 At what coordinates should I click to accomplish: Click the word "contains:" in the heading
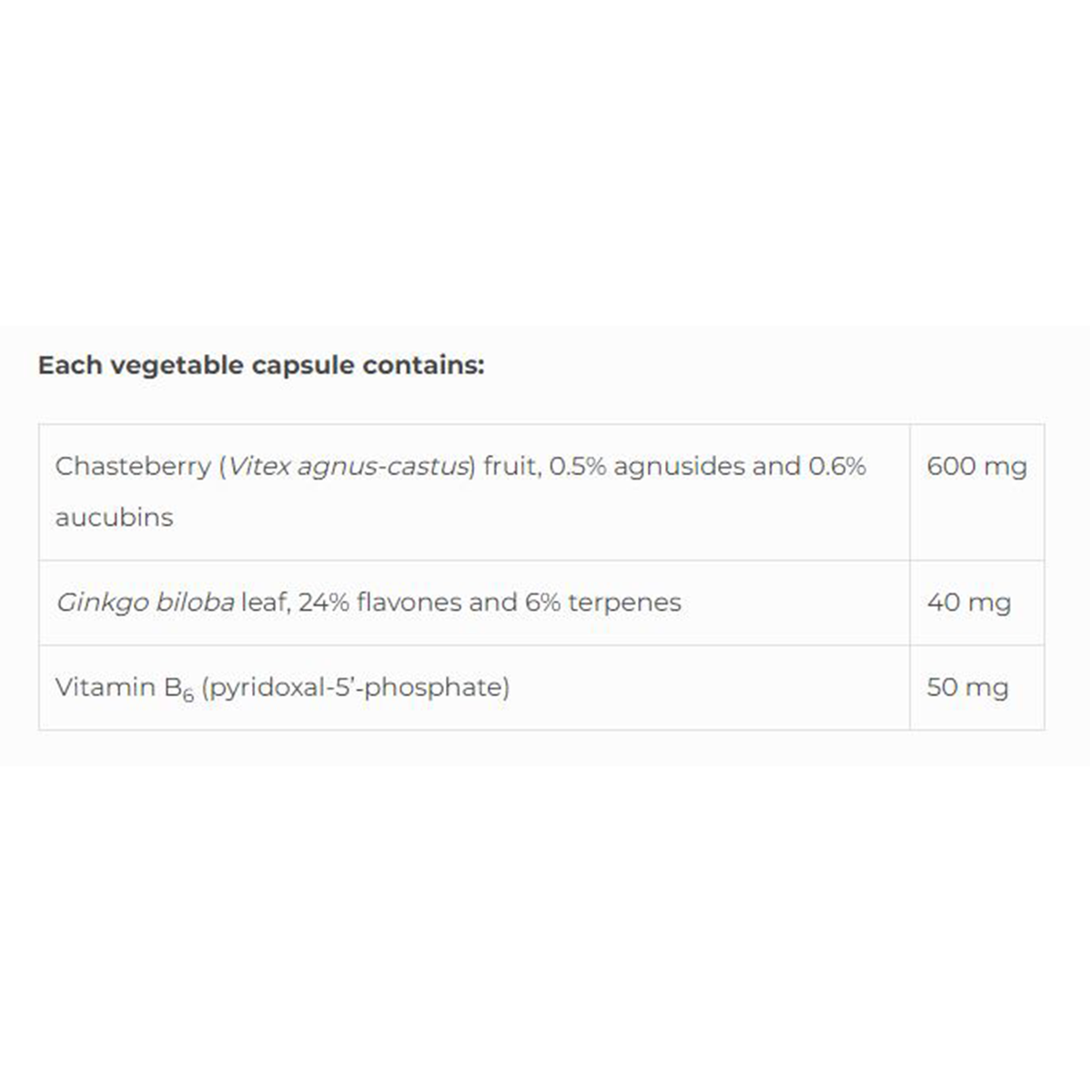coord(423,366)
